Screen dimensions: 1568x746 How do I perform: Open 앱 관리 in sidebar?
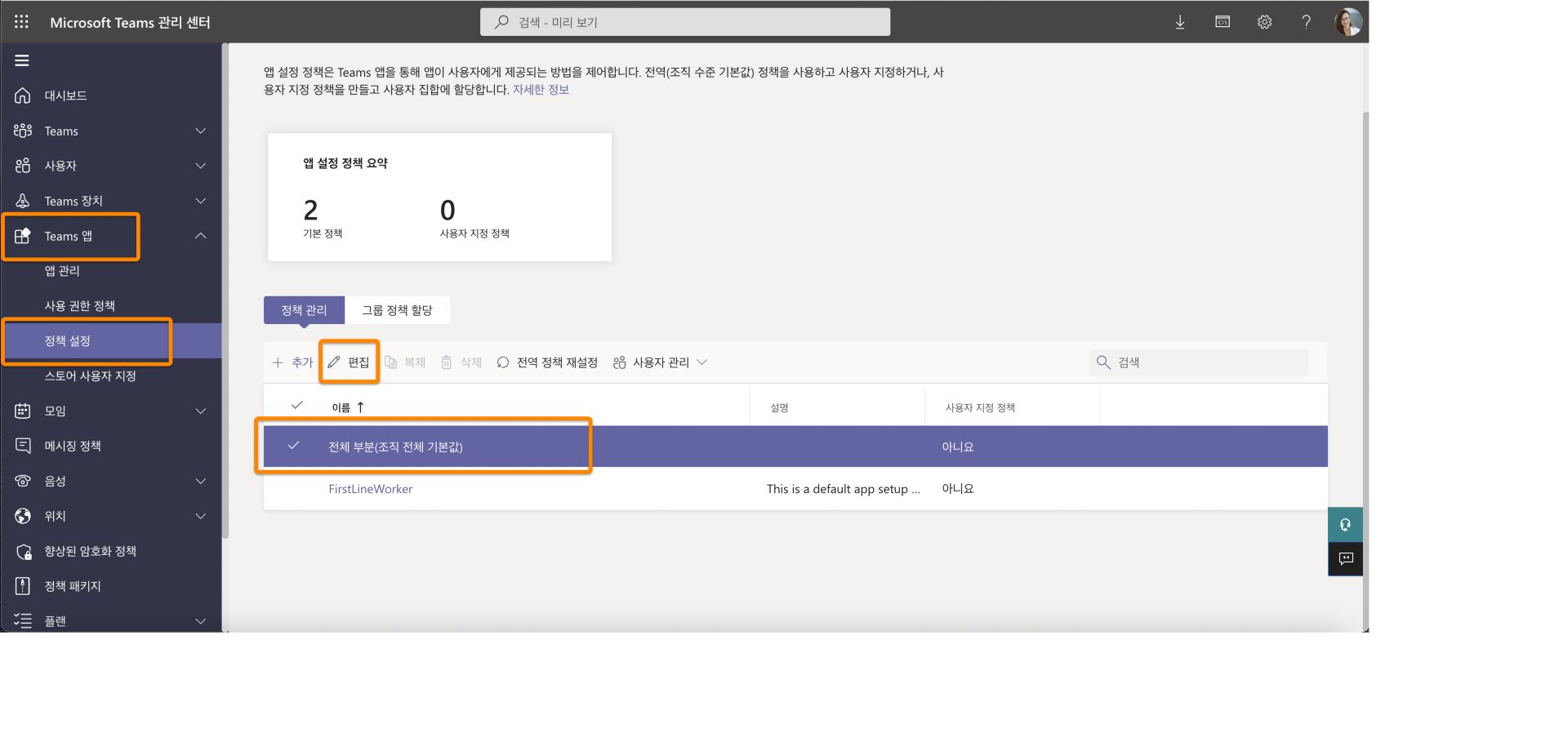[62, 271]
